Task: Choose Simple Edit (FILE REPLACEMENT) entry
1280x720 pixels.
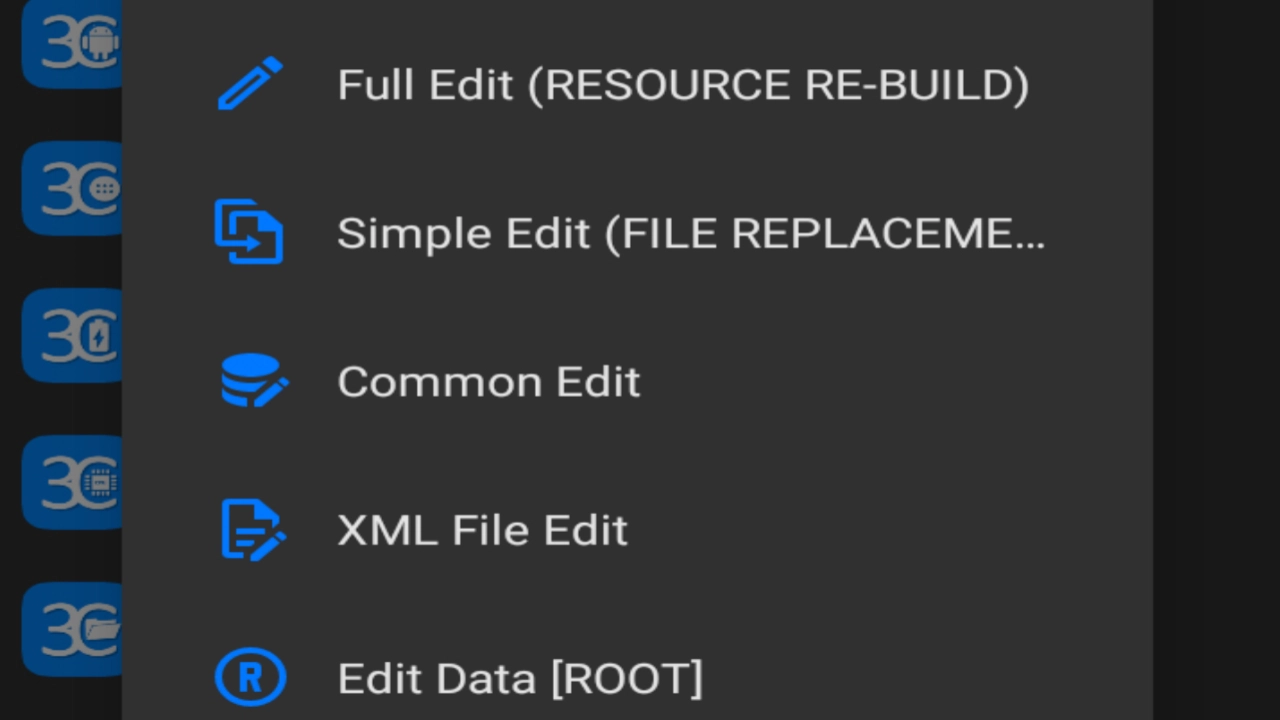Action: [x=690, y=233]
